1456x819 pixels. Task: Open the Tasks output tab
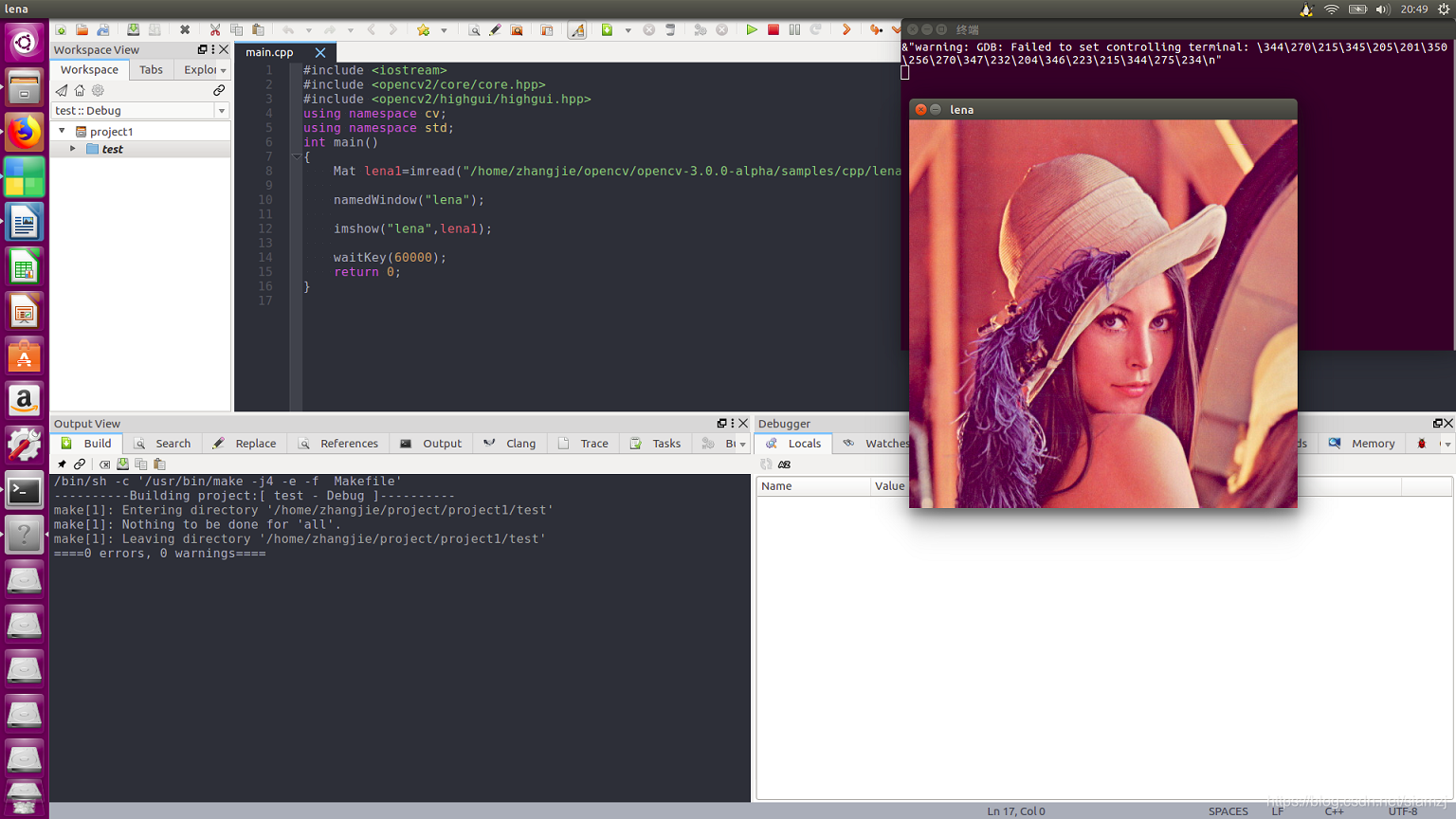656,444
